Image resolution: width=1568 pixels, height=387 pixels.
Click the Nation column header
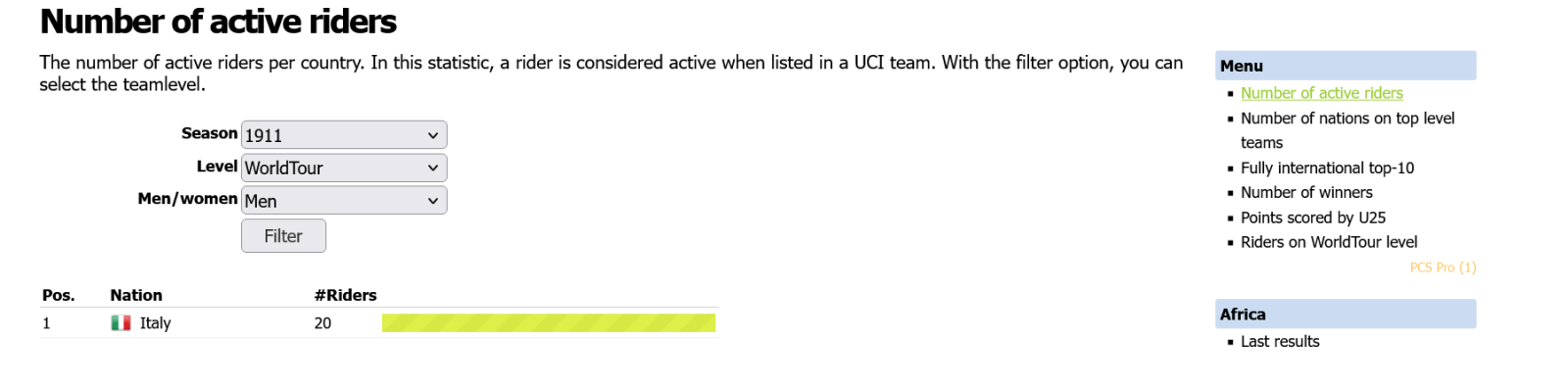tap(136, 295)
